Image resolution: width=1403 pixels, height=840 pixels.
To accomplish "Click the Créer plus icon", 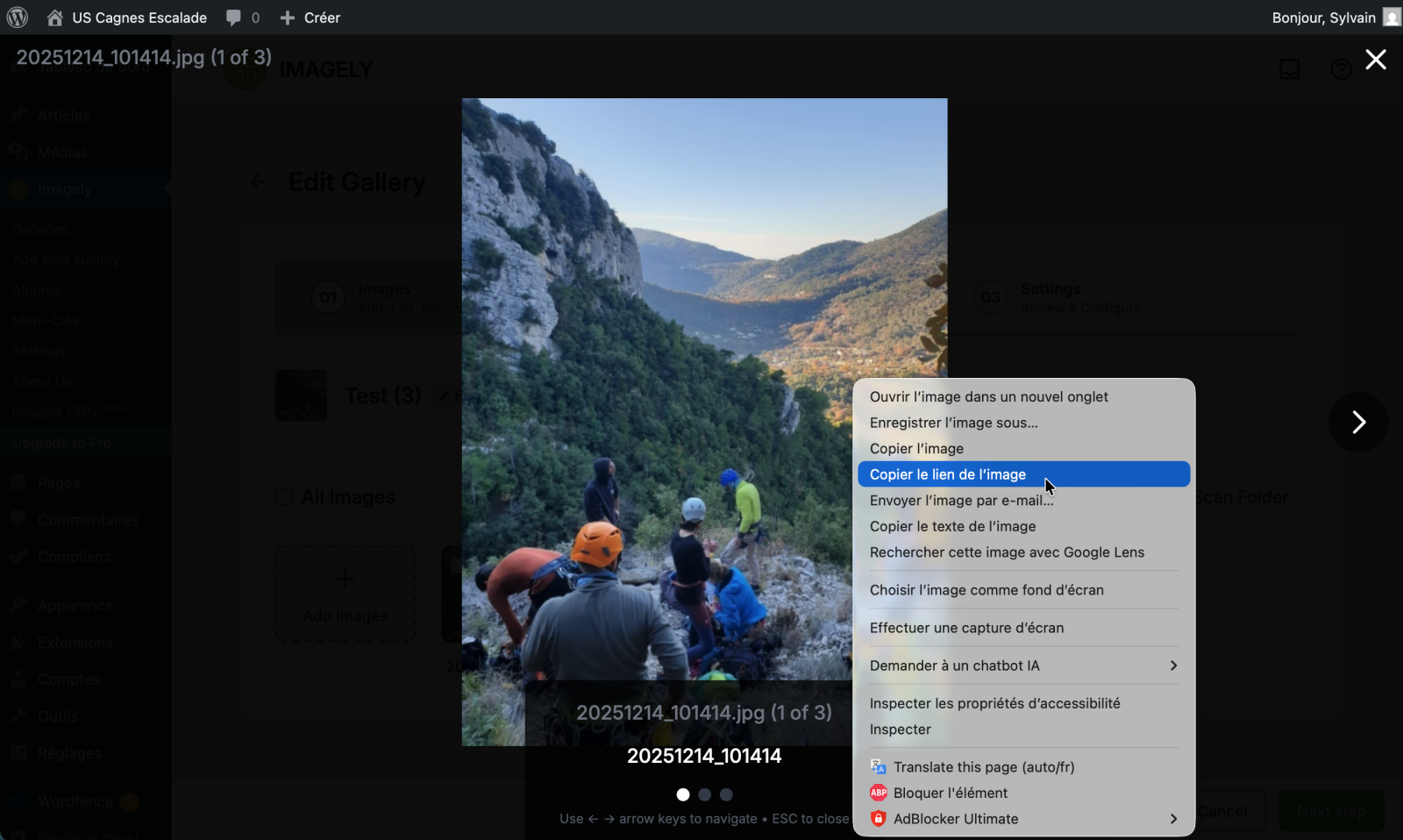I will 287,18.
